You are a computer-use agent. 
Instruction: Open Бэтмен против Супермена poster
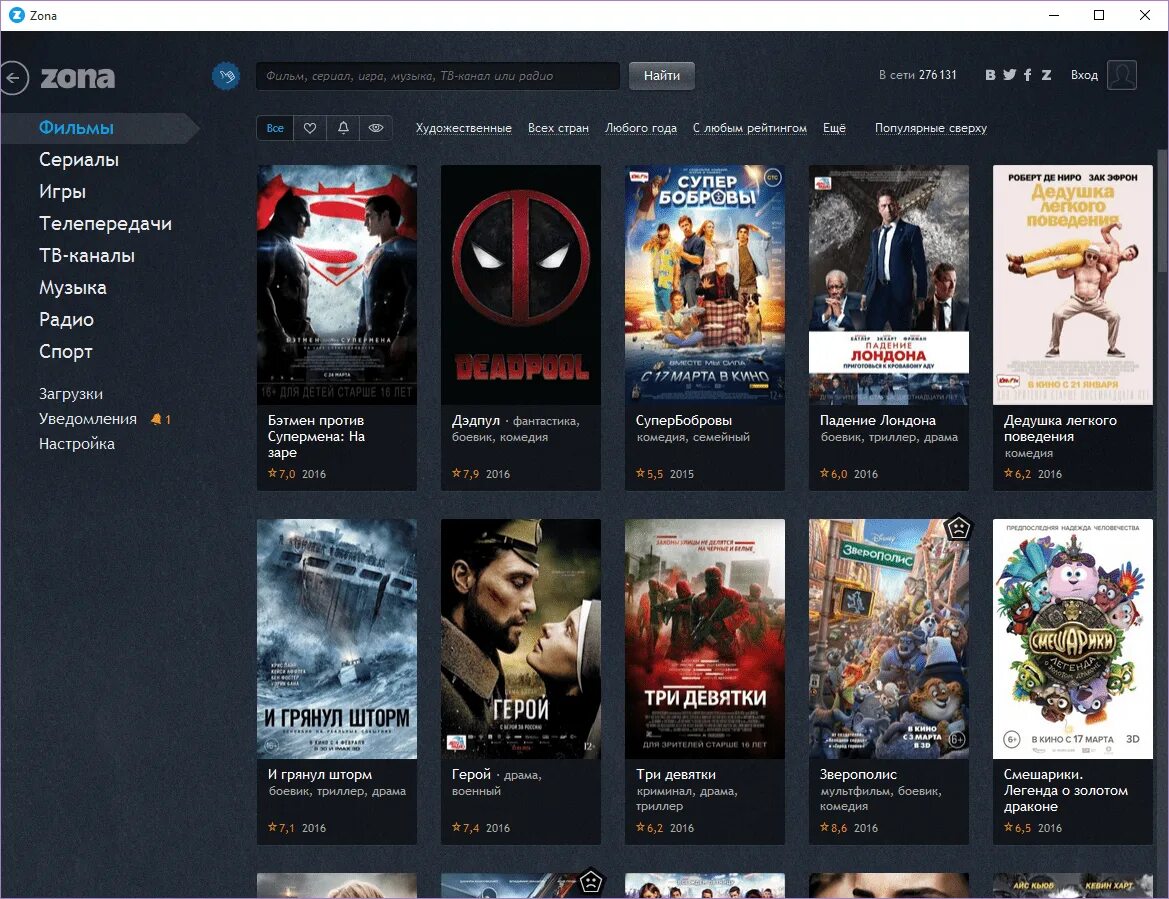tap(337, 285)
